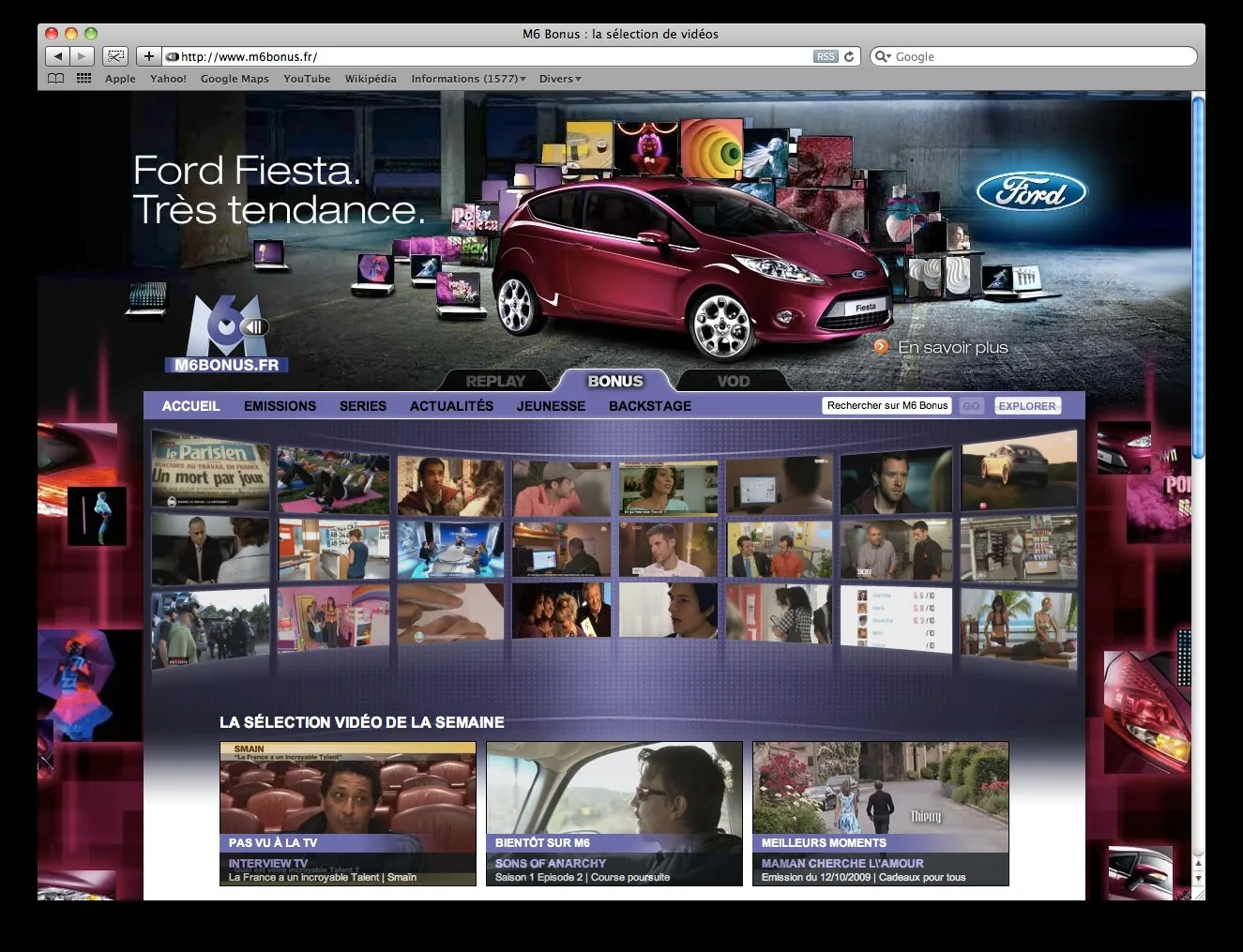
Task: Go back with Safari's back arrow
Action: pyautogui.click(x=58, y=56)
